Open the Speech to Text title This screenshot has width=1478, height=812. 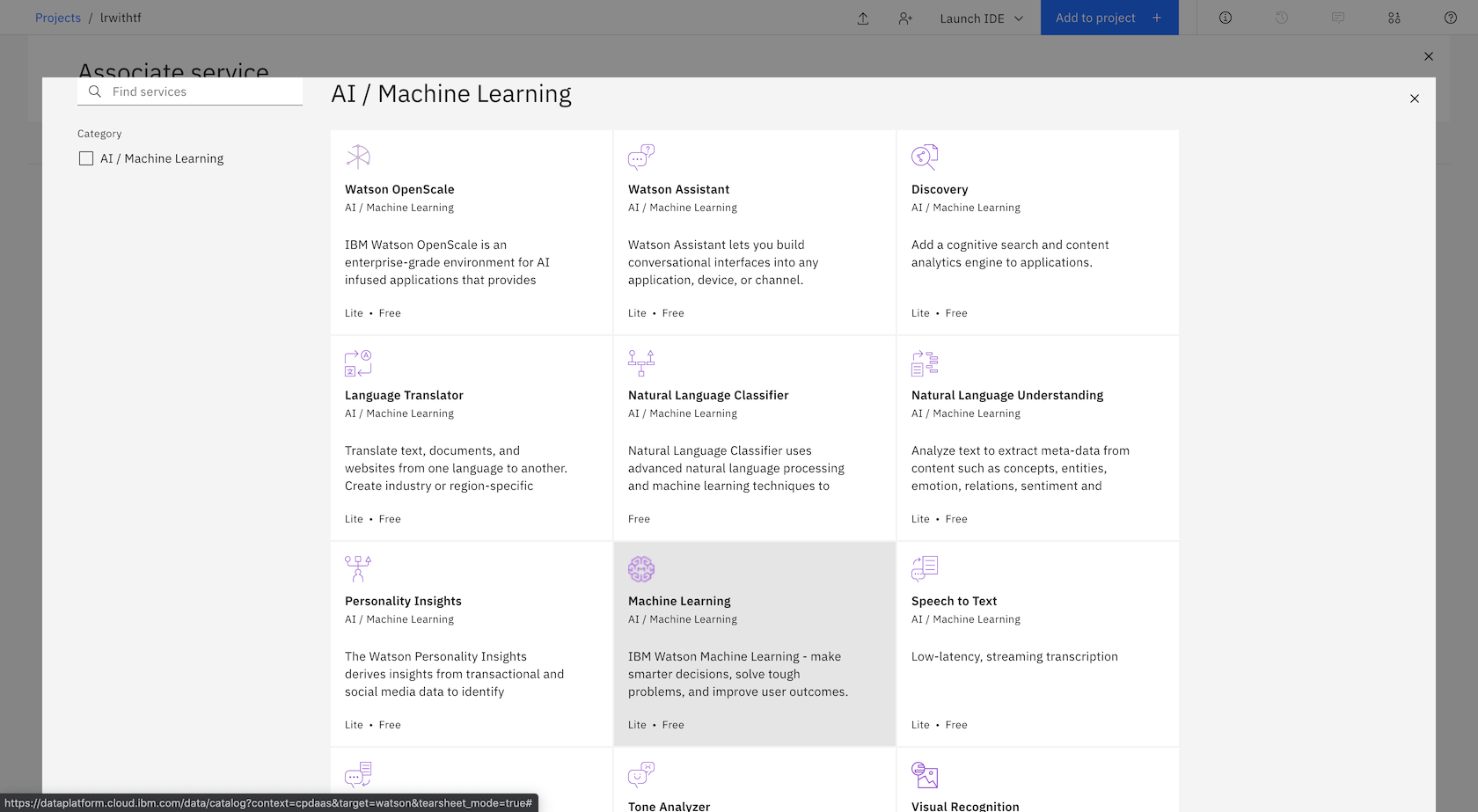pos(954,601)
